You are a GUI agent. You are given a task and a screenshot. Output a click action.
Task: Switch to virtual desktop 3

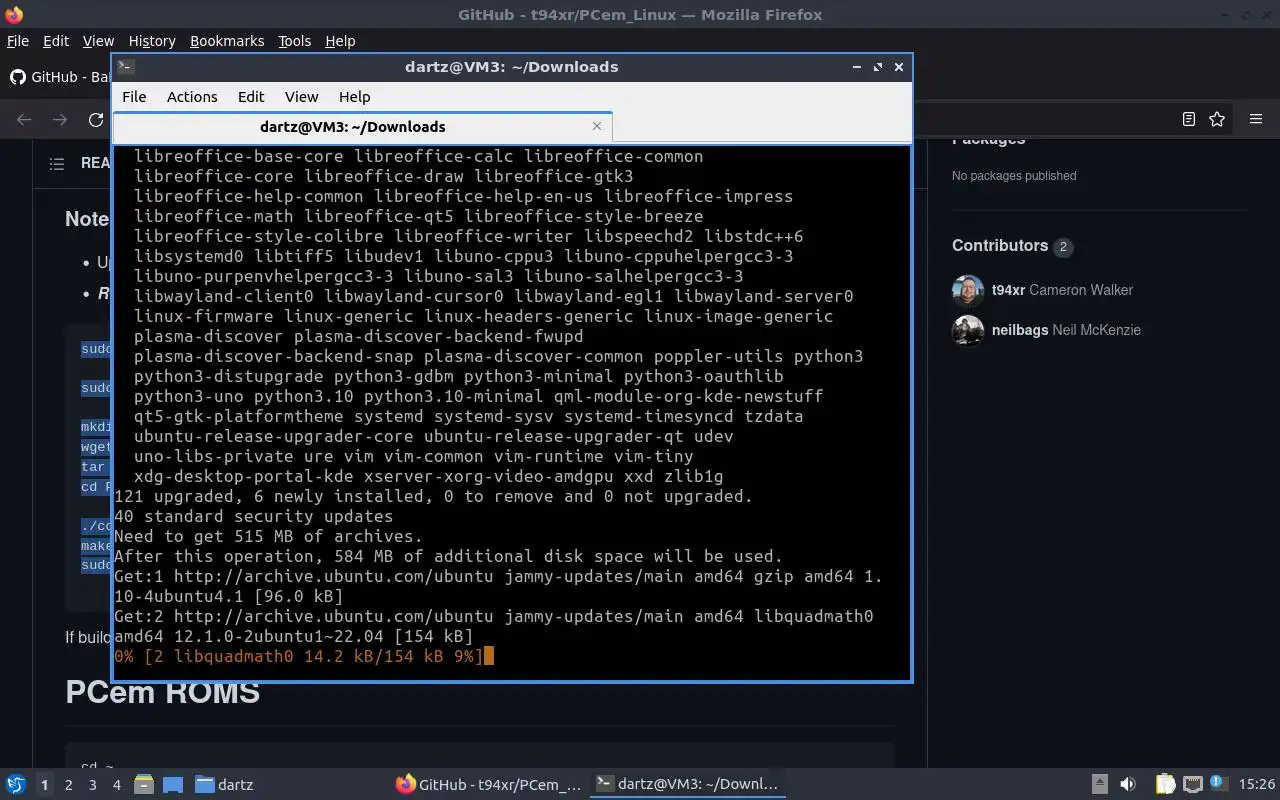pos(93,785)
